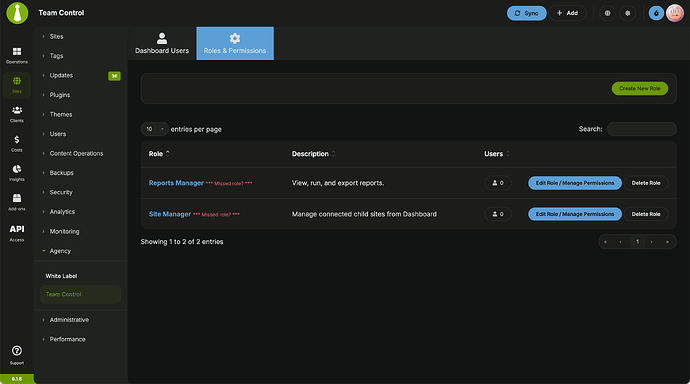The width and height of the screenshot is (690, 384).
Task: Open the Site Manager role link
Action: pyautogui.click(x=170, y=214)
